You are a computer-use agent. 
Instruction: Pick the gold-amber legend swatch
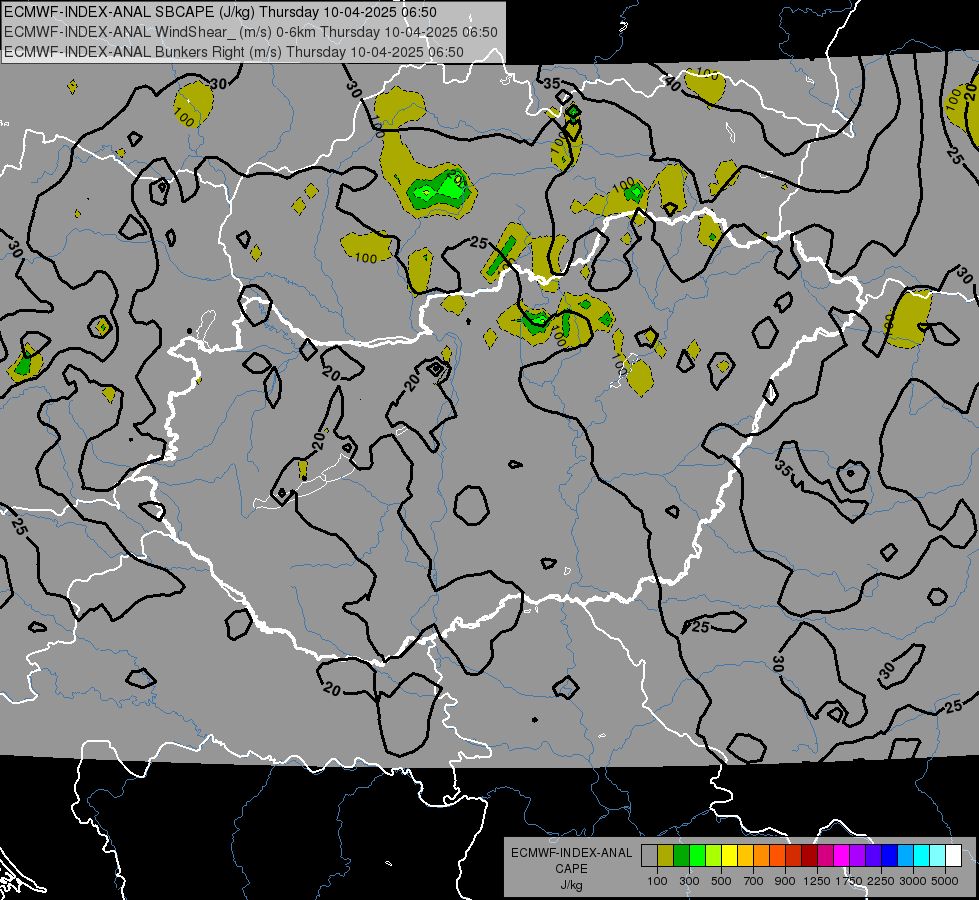point(745,856)
